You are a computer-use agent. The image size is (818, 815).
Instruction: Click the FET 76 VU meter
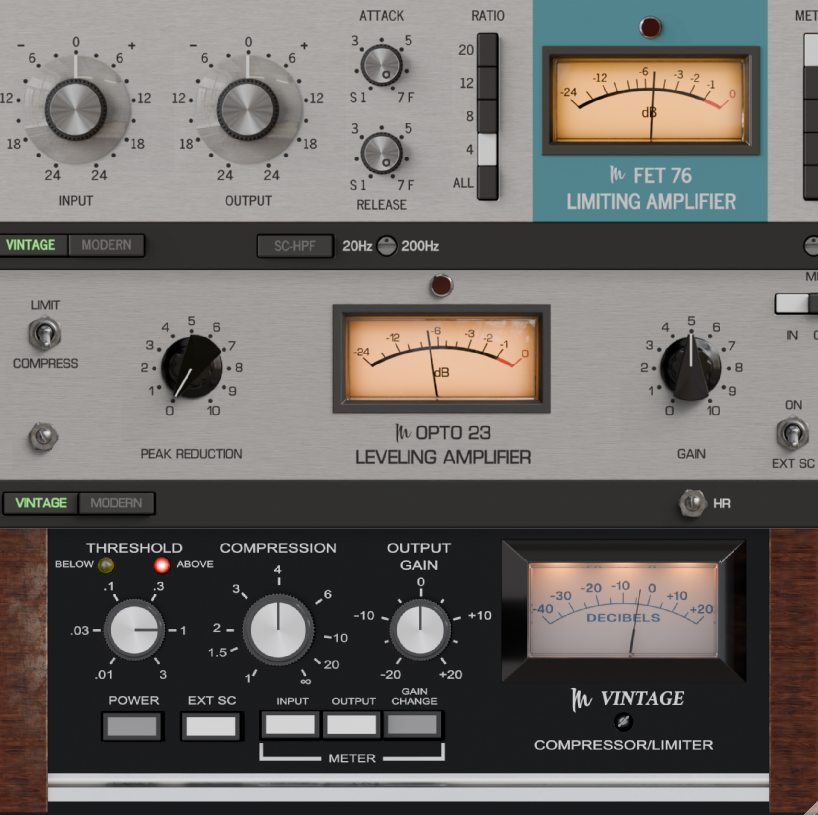(651, 101)
